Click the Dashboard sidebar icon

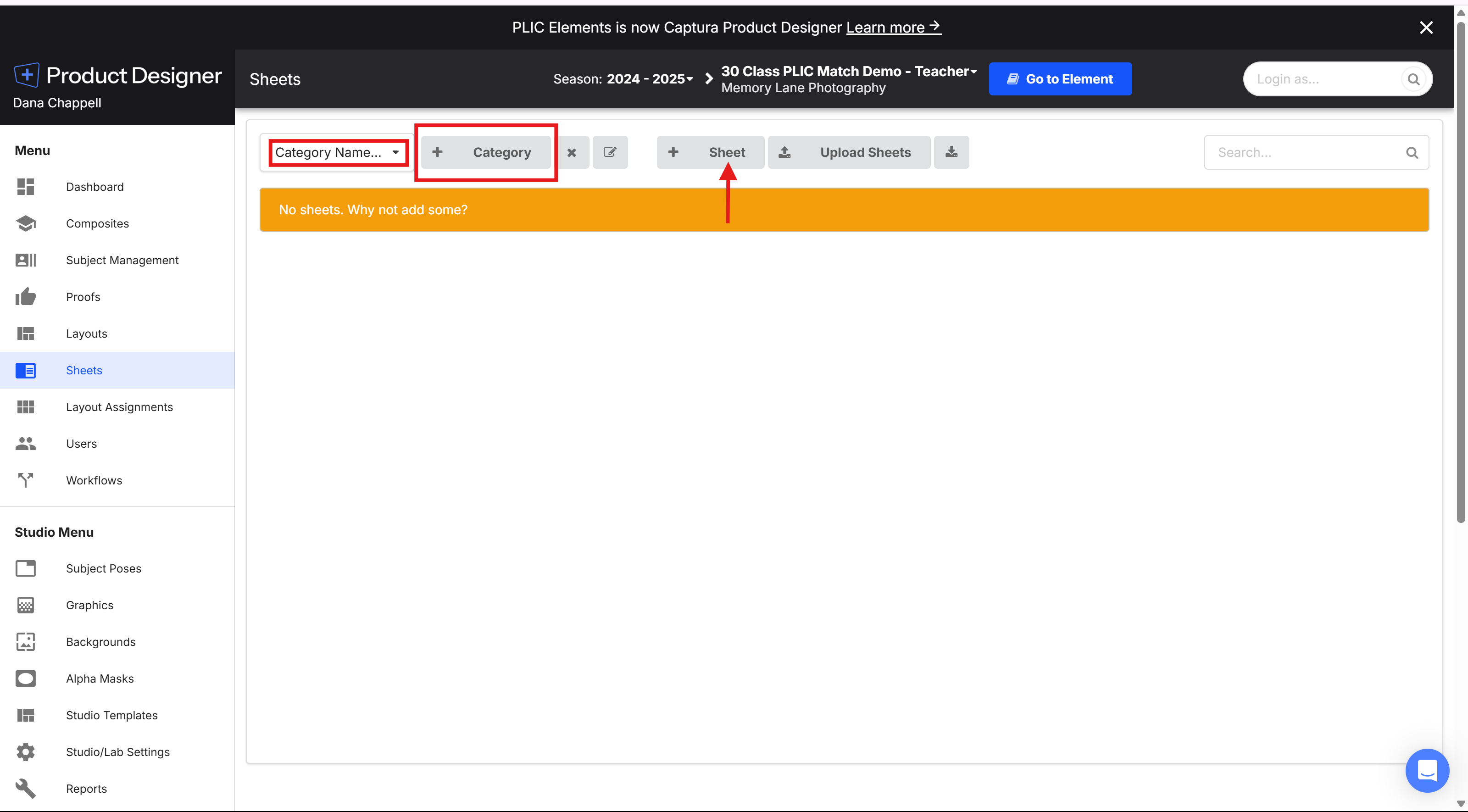(26, 187)
